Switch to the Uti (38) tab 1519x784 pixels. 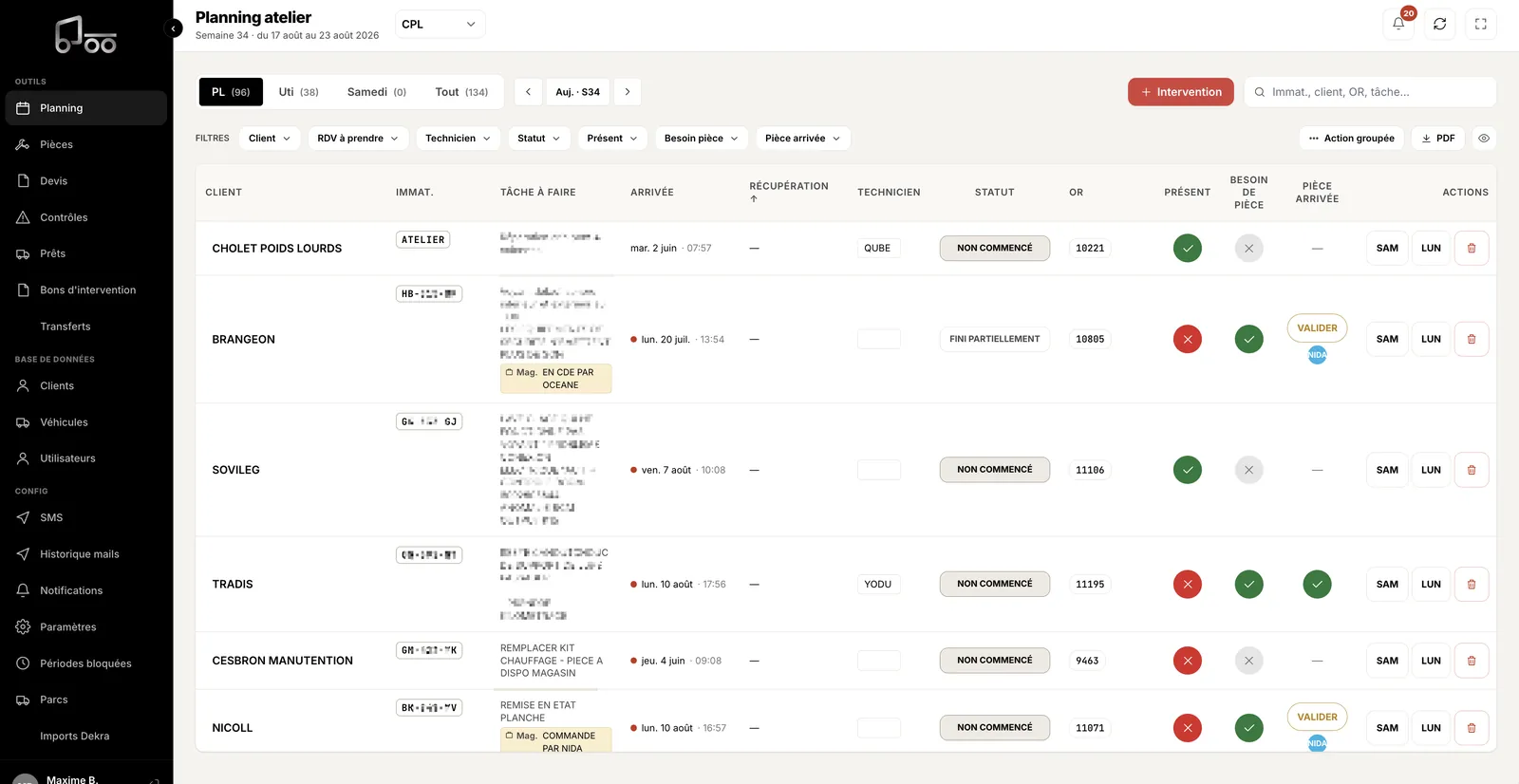(299, 92)
